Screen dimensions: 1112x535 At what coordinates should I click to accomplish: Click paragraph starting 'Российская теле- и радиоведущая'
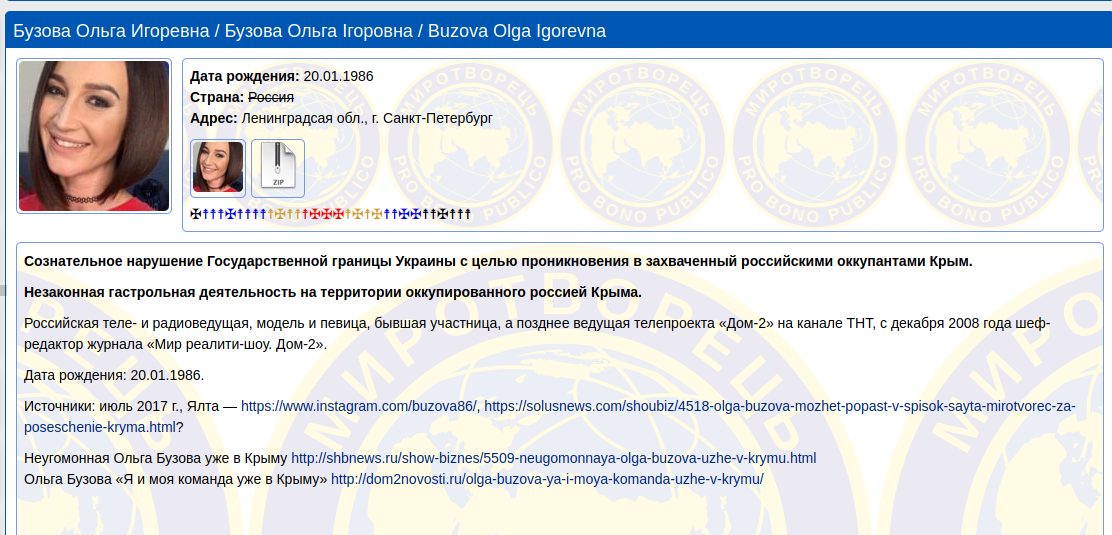pos(537,334)
